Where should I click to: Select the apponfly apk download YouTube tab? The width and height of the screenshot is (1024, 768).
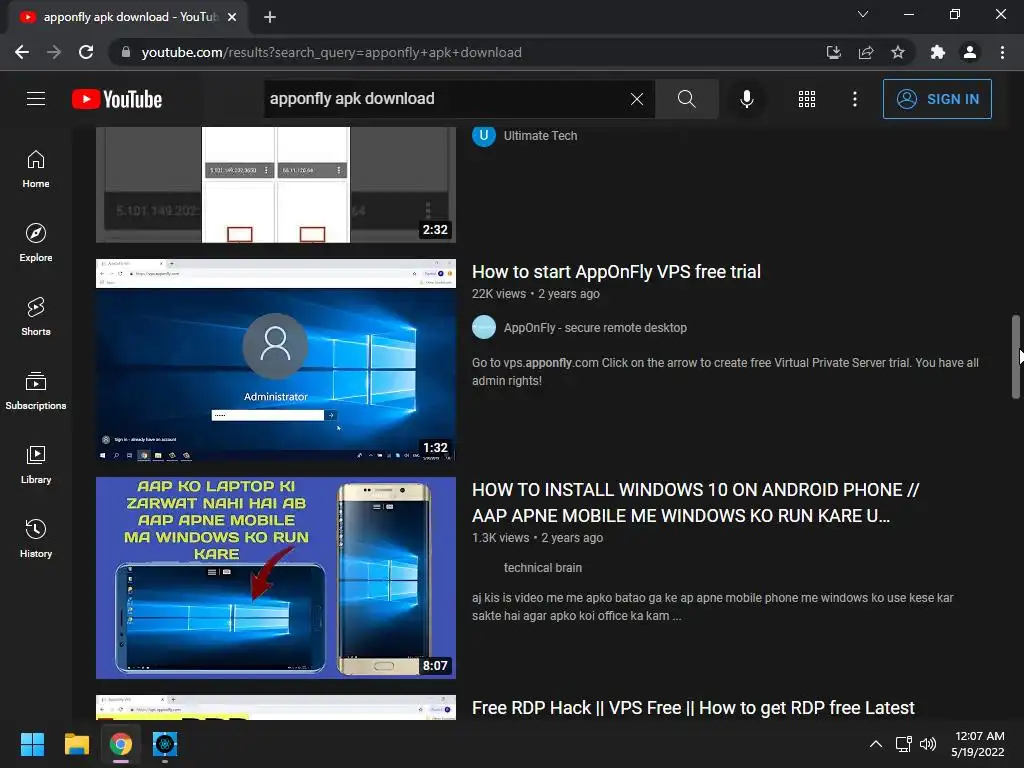pyautogui.click(x=127, y=17)
